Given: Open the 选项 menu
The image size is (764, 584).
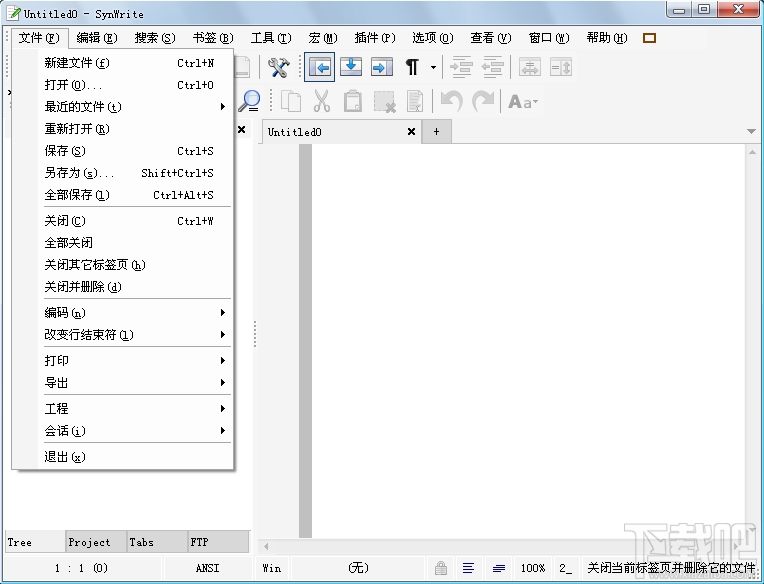Looking at the screenshot, I should [x=433, y=38].
